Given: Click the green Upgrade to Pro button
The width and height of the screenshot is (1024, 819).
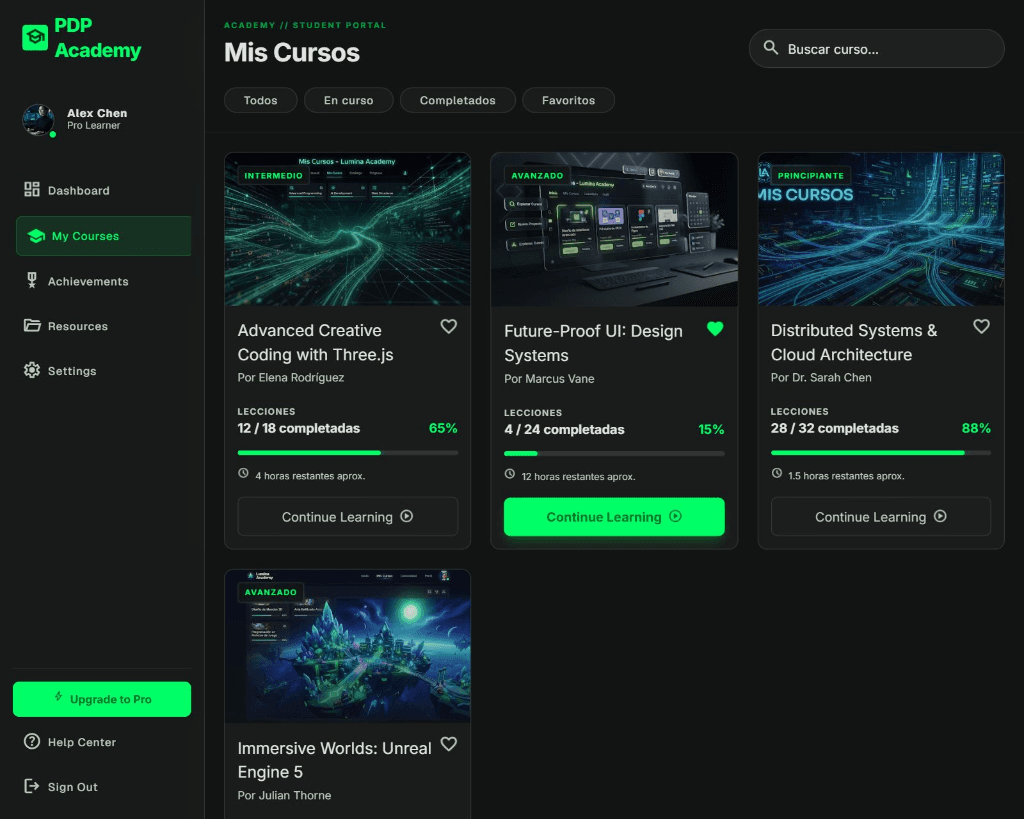Looking at the screenshot, I should click(102, 699).
